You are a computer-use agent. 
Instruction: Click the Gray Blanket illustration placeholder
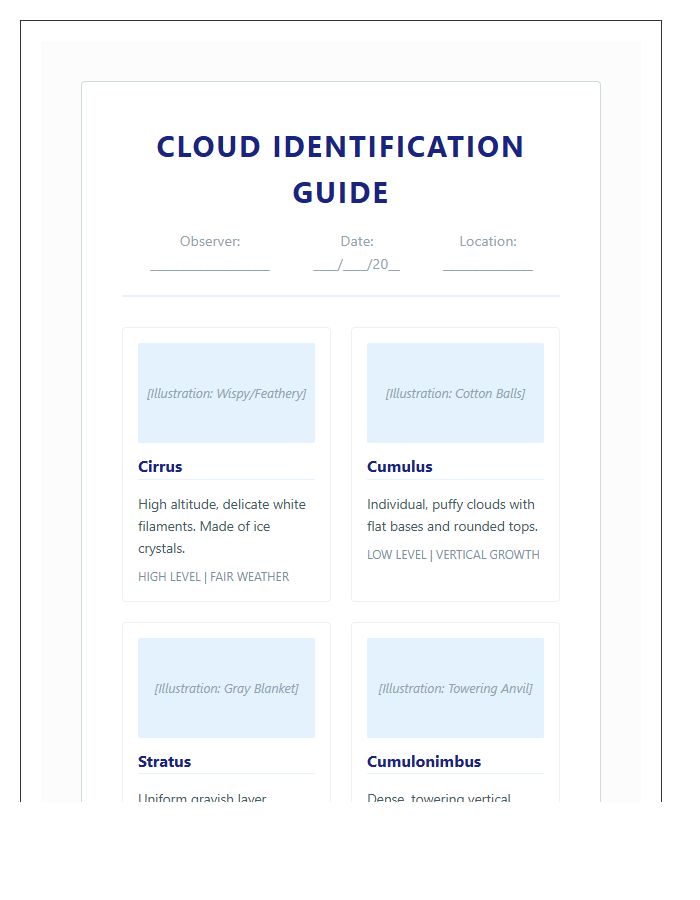click(227, 688)
